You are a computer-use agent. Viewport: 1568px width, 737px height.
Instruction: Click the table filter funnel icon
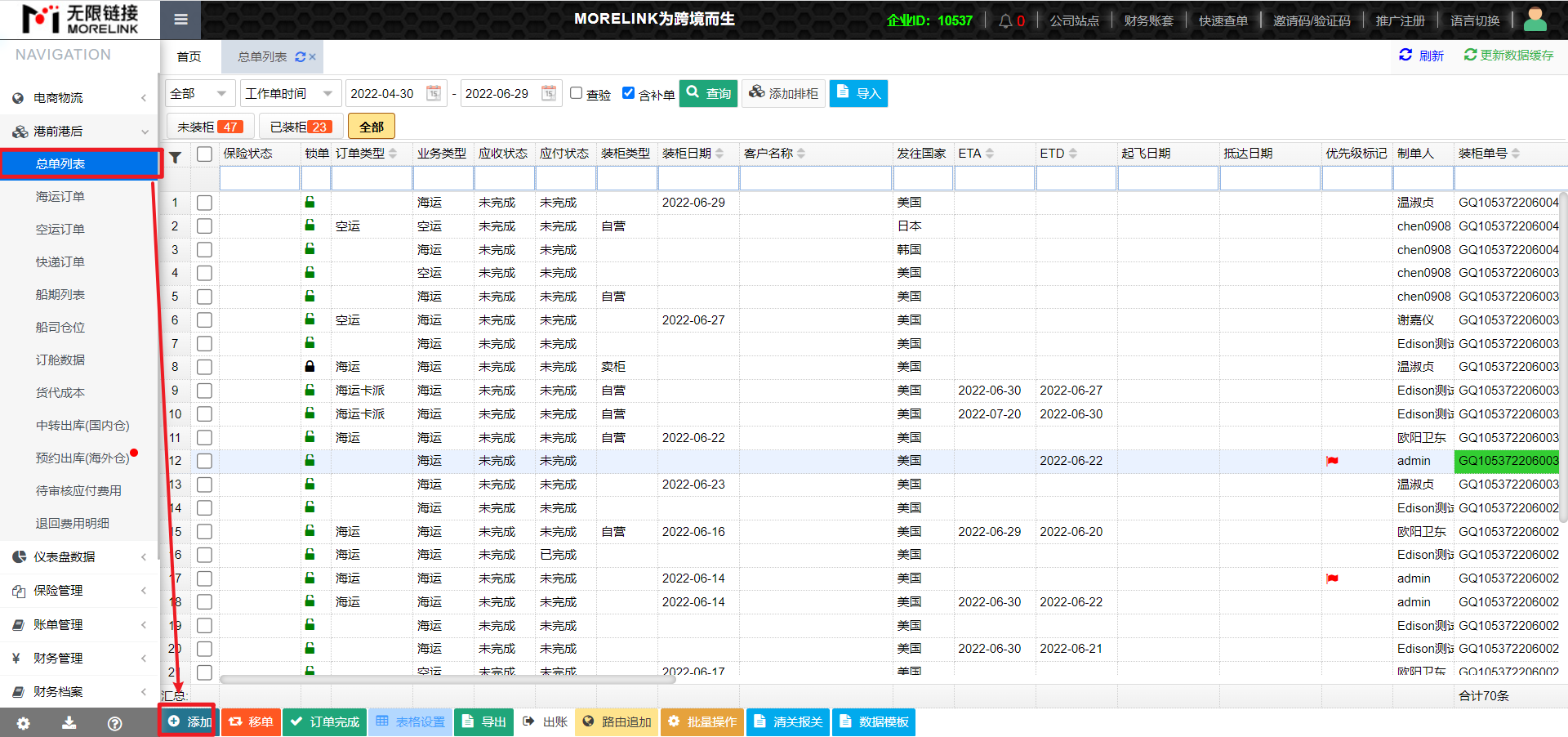[x=176, y=156]
